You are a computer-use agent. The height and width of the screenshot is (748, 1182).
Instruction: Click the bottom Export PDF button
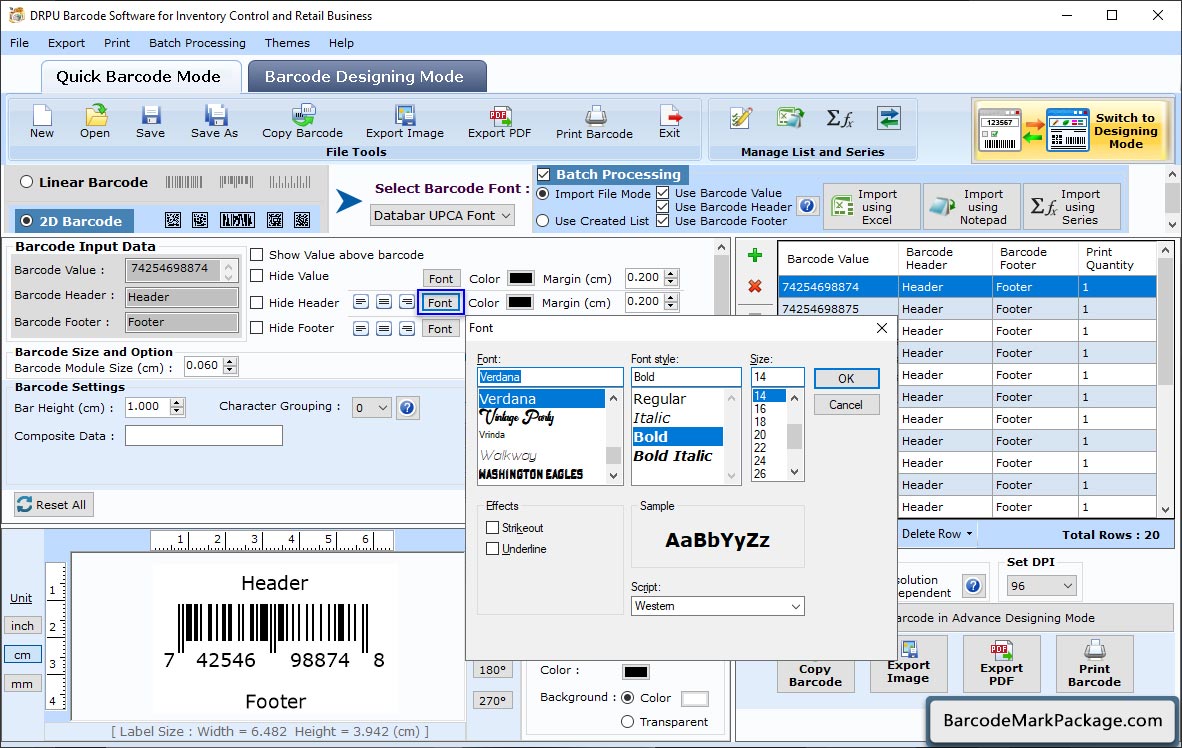tap(1001, 664)
